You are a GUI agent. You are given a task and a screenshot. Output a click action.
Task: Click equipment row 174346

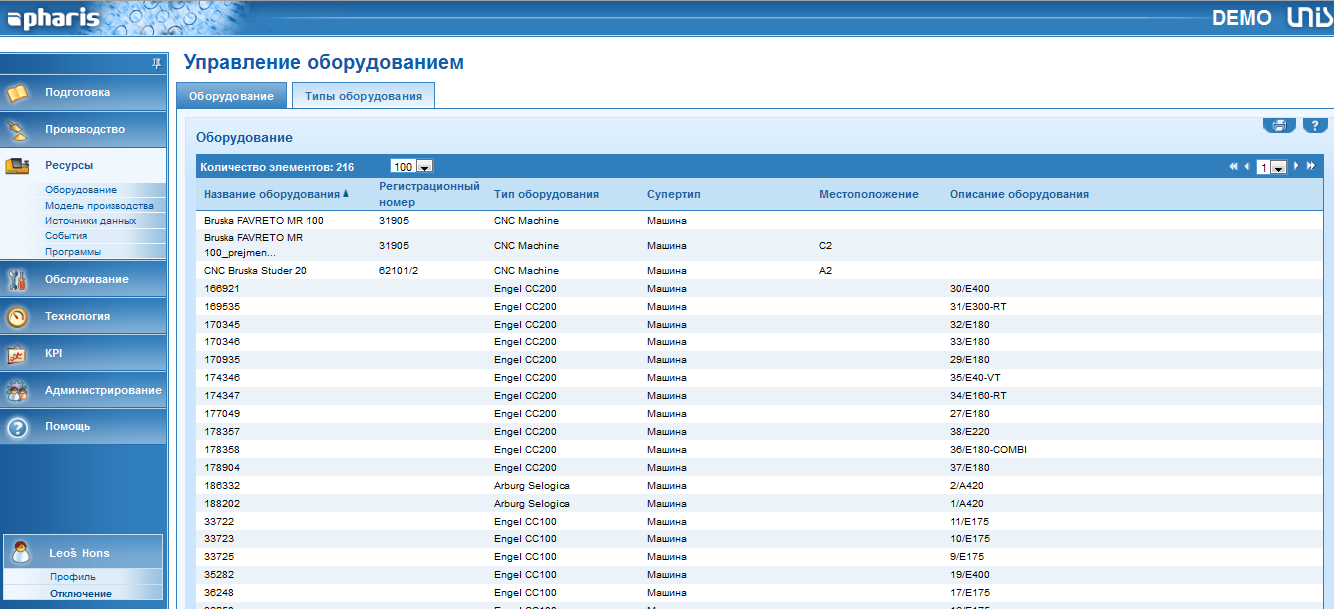point(760,378)
